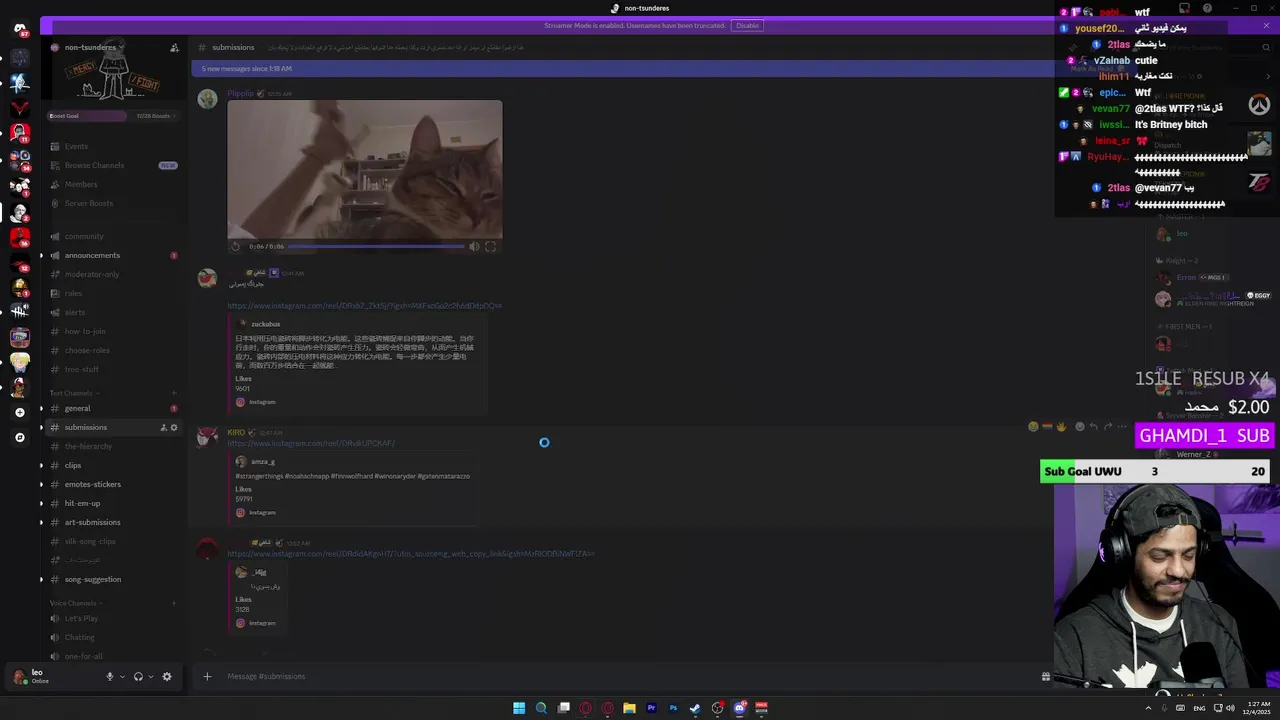Select the the-hierarchy channel
The height and width of the screenshot is (720, 1280).
(x=113, y=446)
